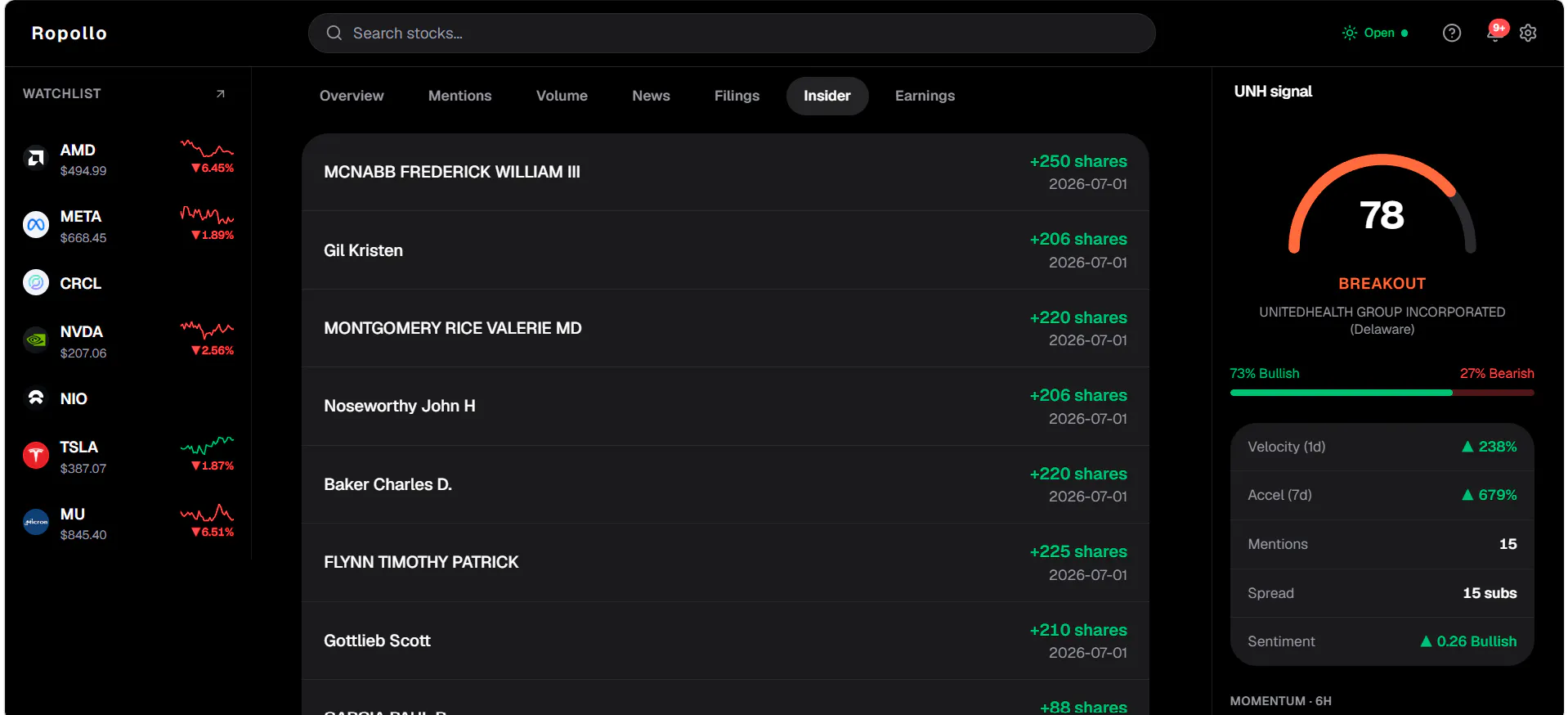Click +210 shares value
Screen dimensions: 1568x715
1078,630
